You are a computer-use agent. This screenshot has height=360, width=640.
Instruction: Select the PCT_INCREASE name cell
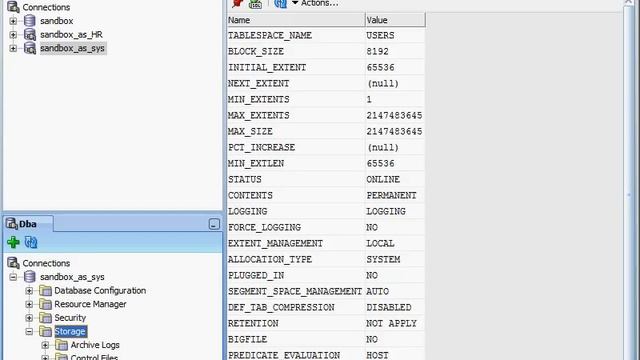click(x=296, y=147)
